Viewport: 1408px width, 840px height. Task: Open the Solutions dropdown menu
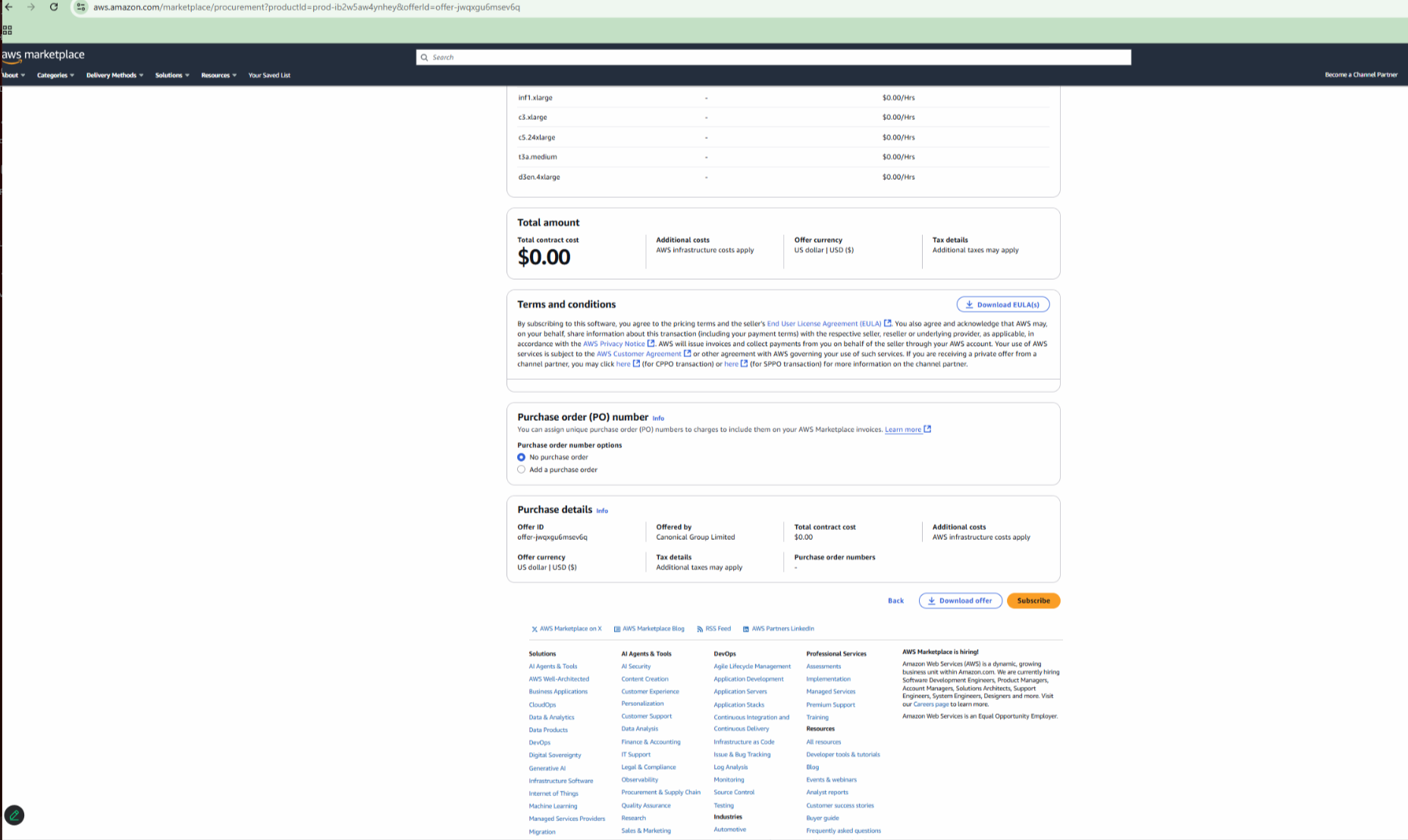pos(172,75)
